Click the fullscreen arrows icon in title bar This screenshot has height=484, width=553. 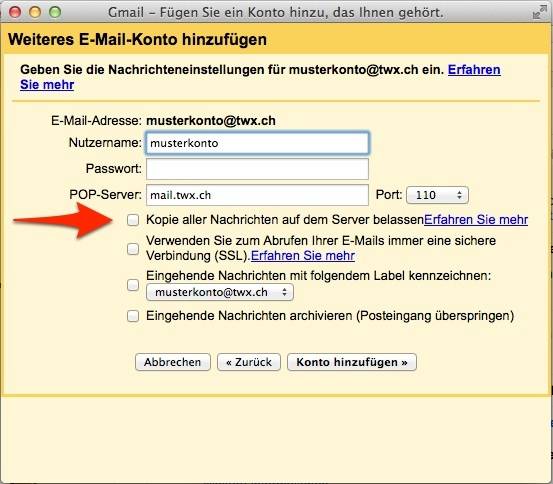(539, 13)
